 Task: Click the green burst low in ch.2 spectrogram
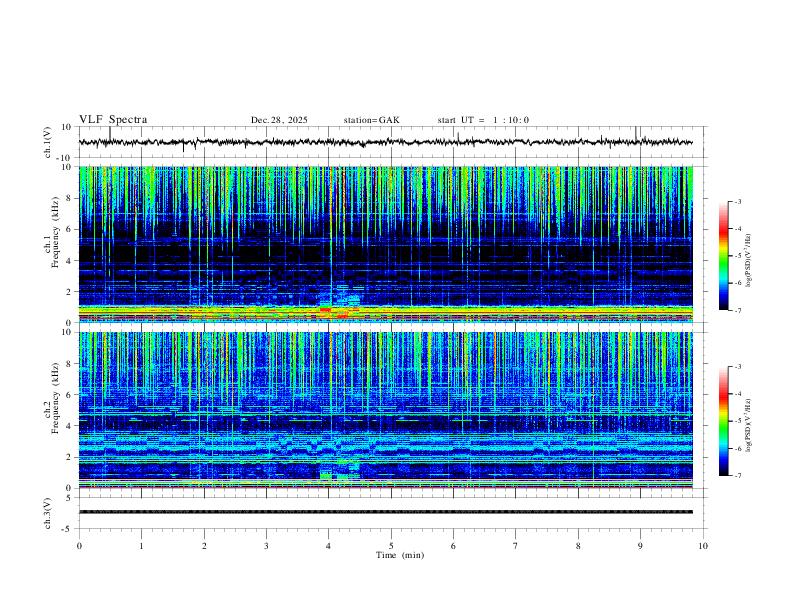327,476
